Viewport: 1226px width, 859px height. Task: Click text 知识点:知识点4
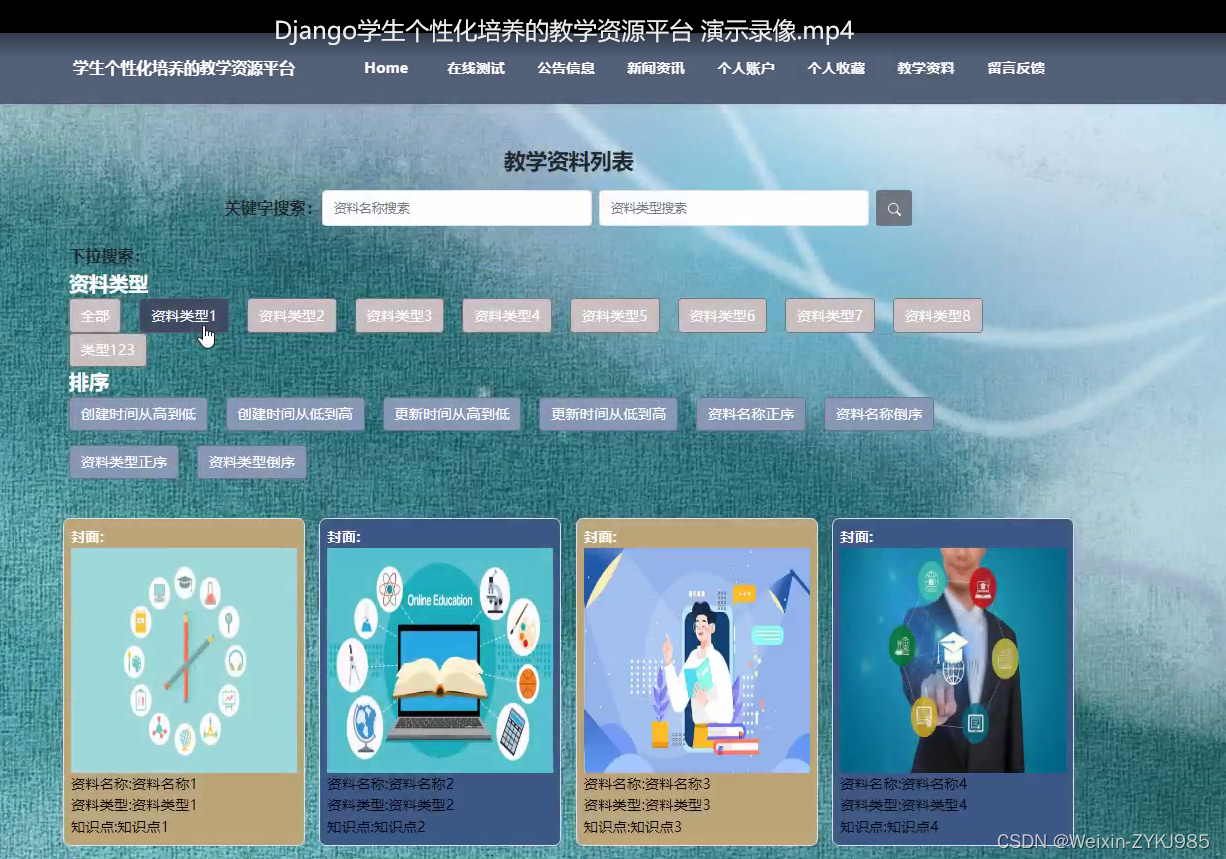click(x=889, y=827)
